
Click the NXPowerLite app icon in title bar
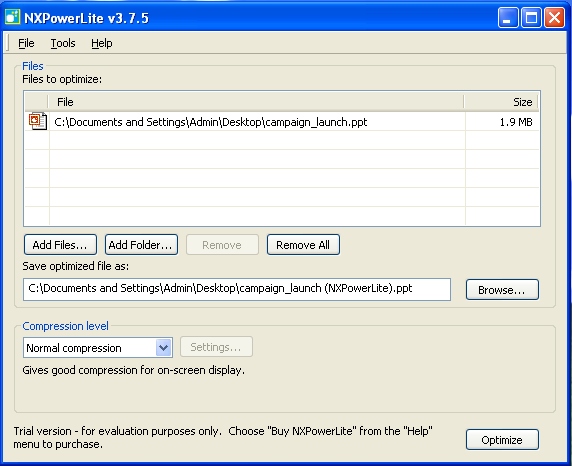pos(13,17)
